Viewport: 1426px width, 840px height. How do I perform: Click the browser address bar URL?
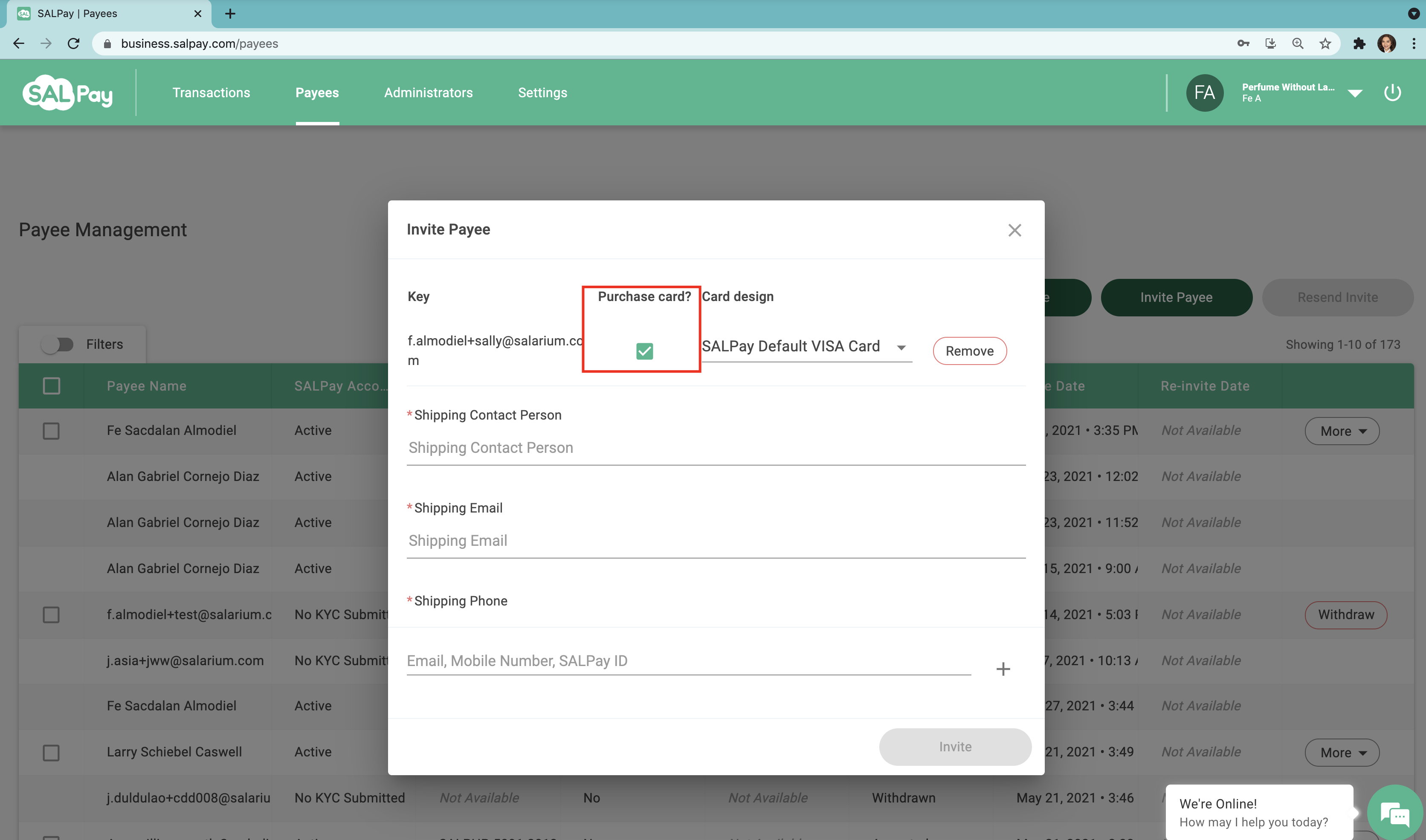[x=199, y=43]
